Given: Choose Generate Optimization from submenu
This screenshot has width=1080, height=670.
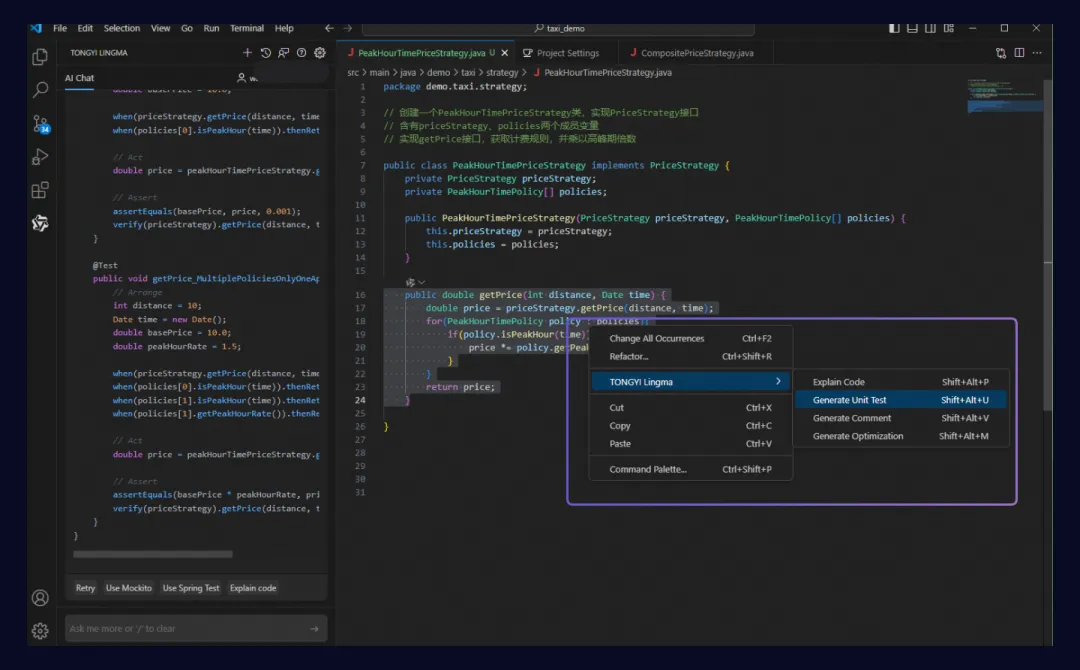Looking at the screenshot, I should pos(900,436).
